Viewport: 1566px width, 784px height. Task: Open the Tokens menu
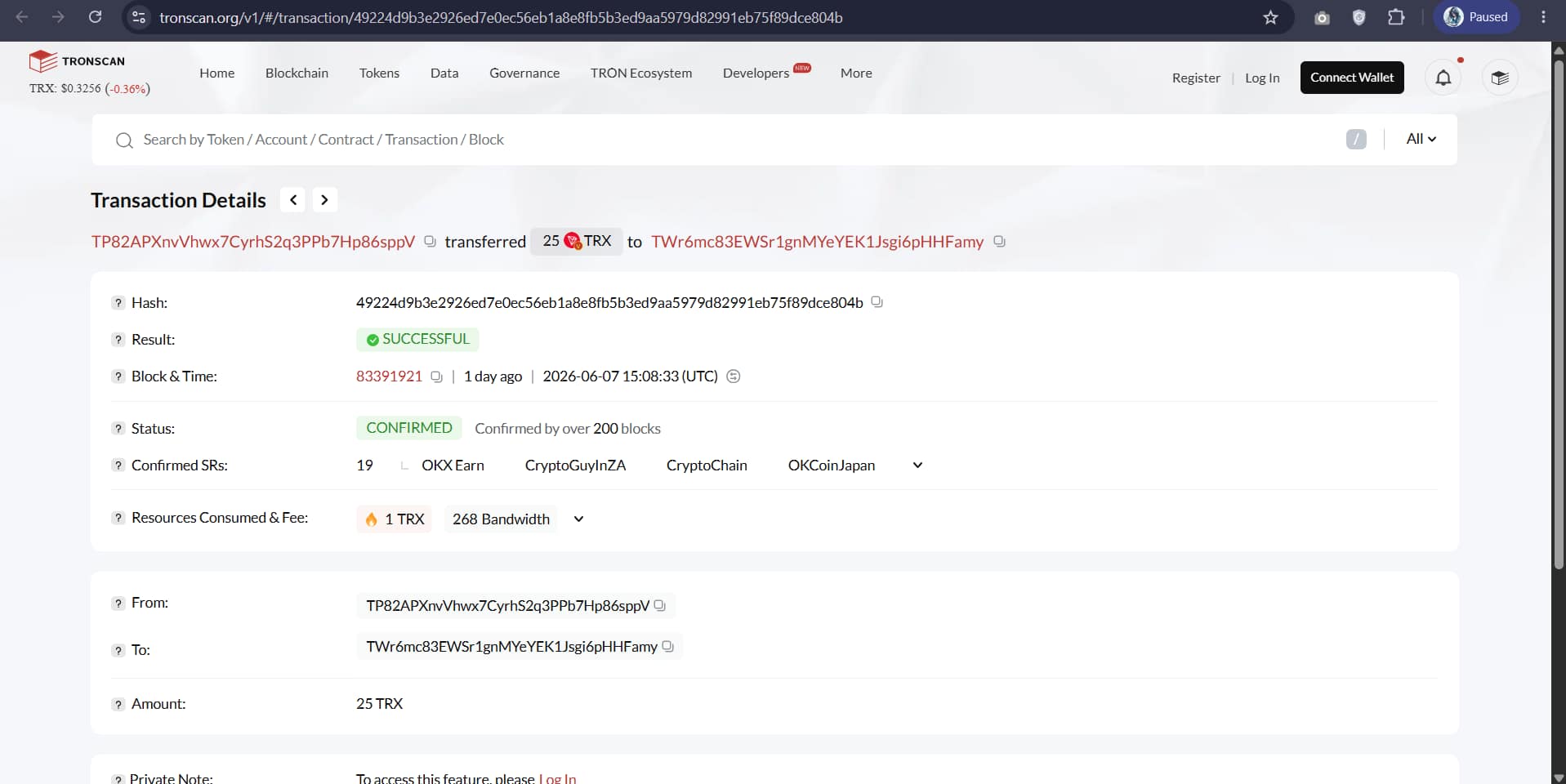click(379, 73)
